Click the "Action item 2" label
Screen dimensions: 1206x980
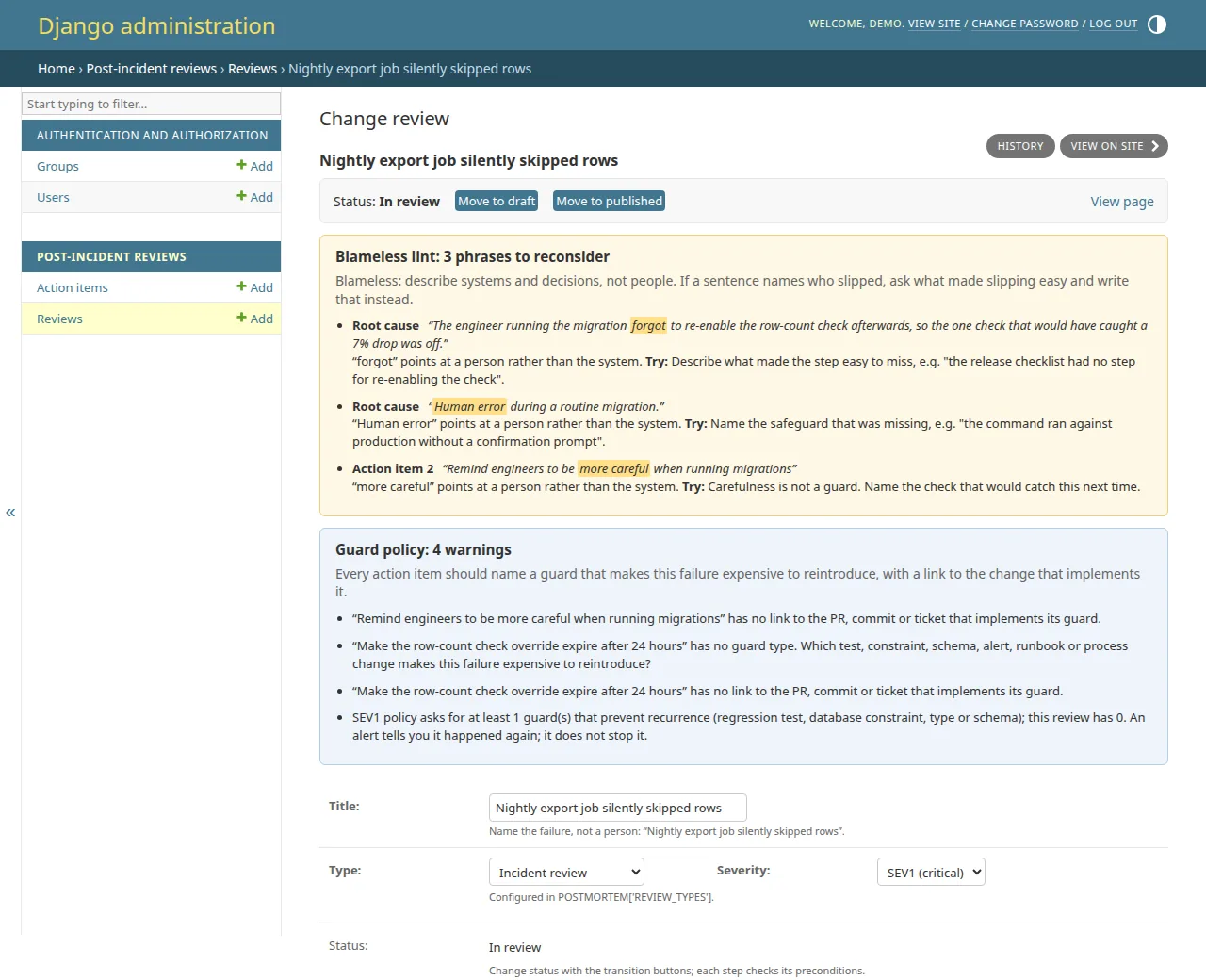tap(393, 468)
